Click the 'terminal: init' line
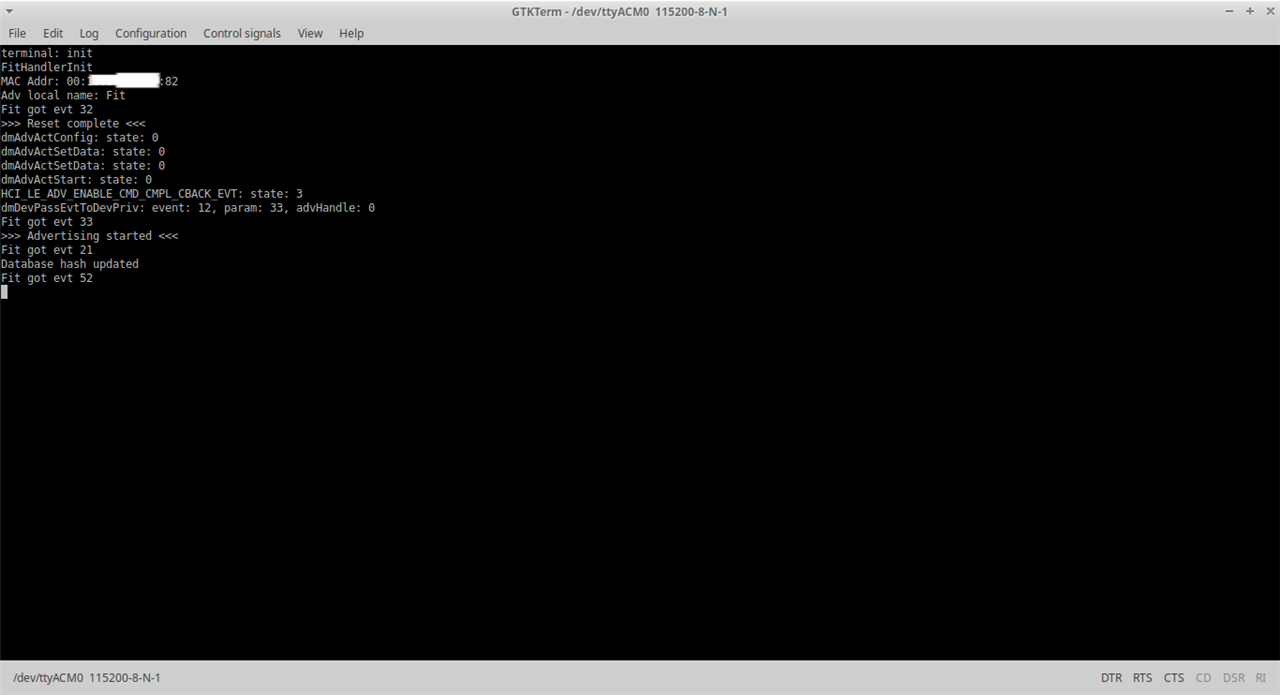Screen dimensions: 1280x695 tap(47, 53)
